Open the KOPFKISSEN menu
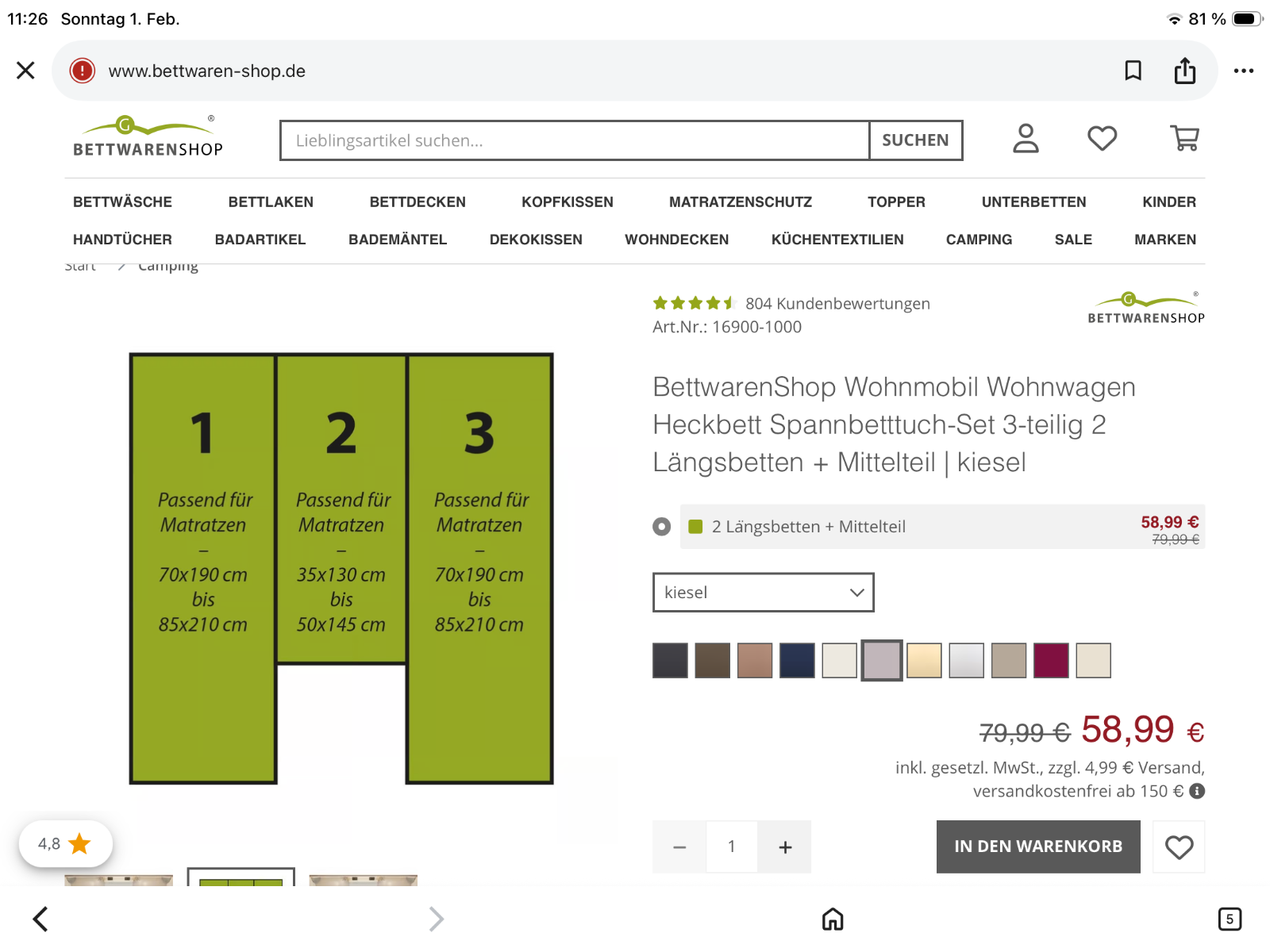The width and height of the screenshot is (1270, 952). (568, 202)
